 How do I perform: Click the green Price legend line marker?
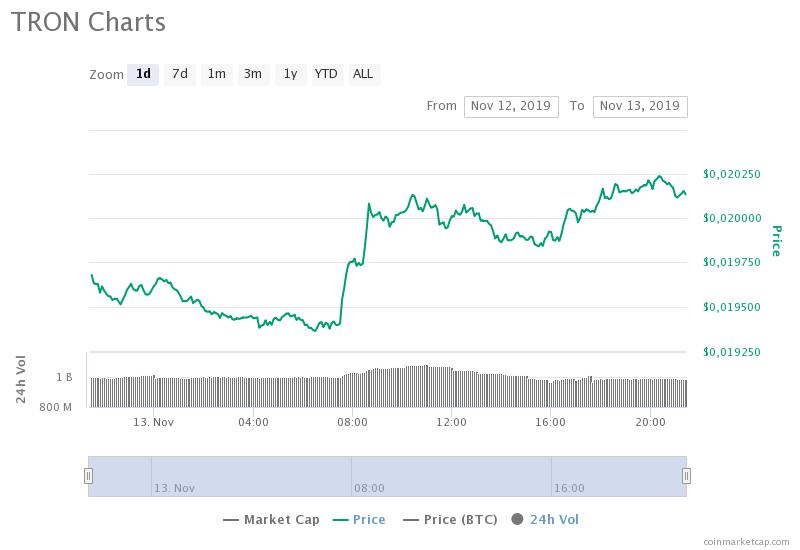[340, 520]
